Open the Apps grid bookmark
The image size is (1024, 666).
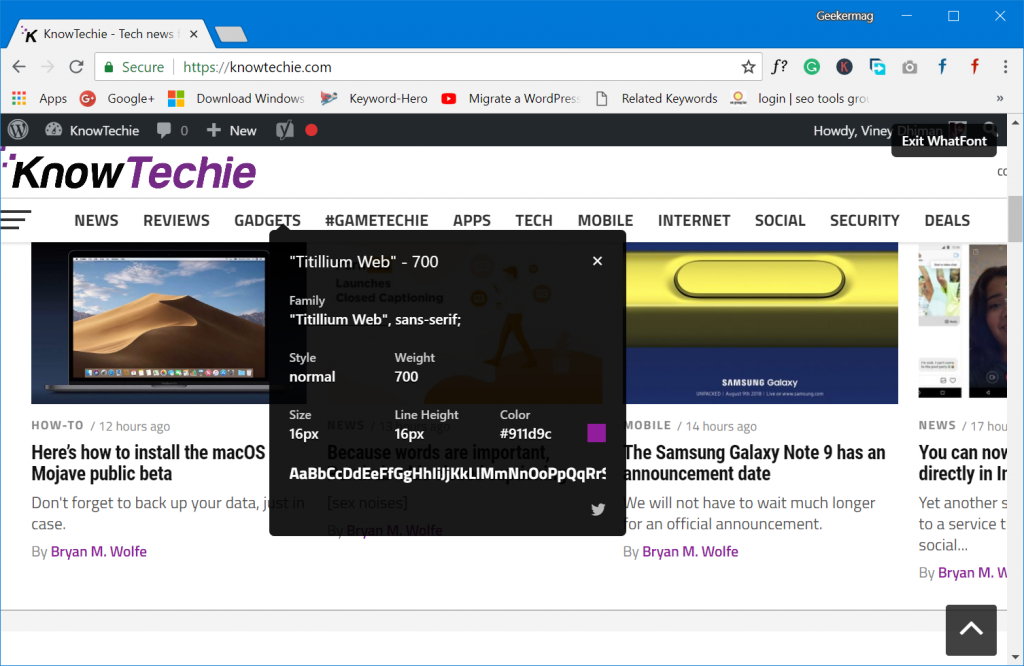click(39, 99)
